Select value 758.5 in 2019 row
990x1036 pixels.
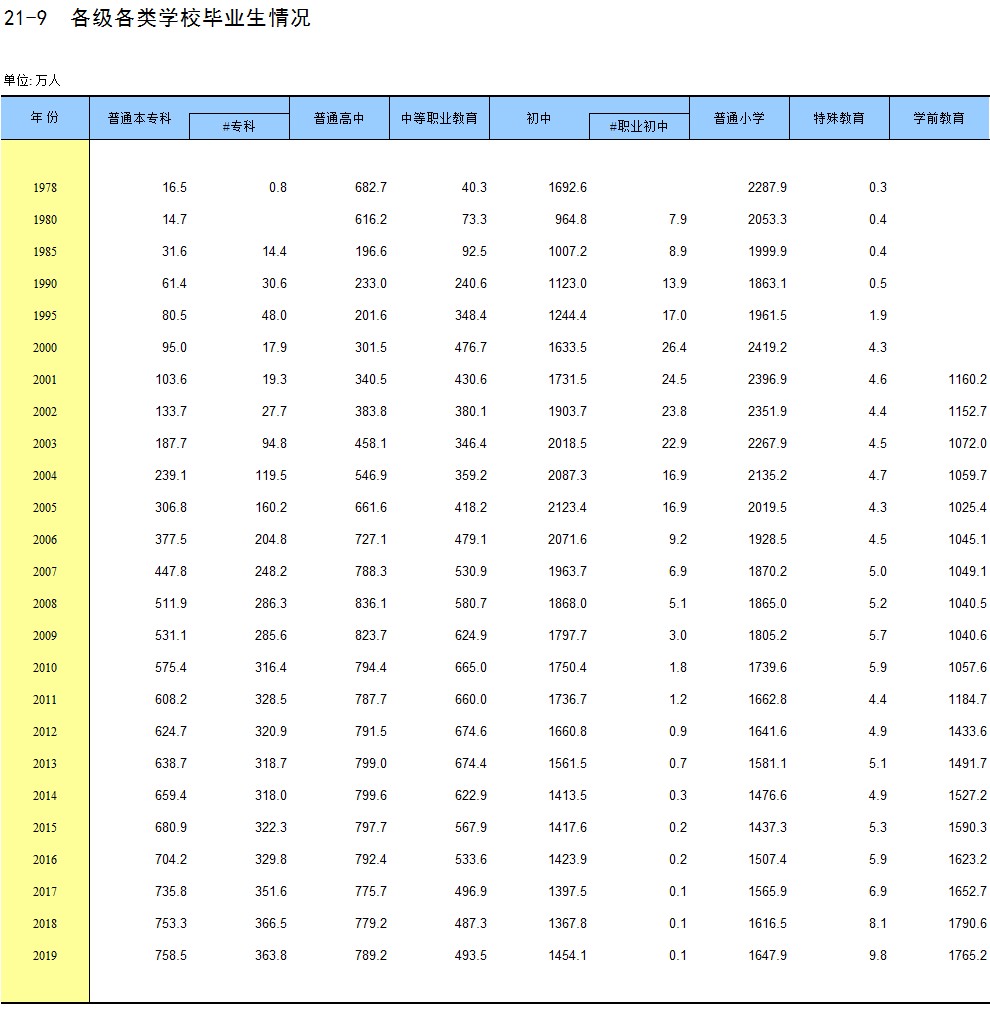click(x=171, y=955)
